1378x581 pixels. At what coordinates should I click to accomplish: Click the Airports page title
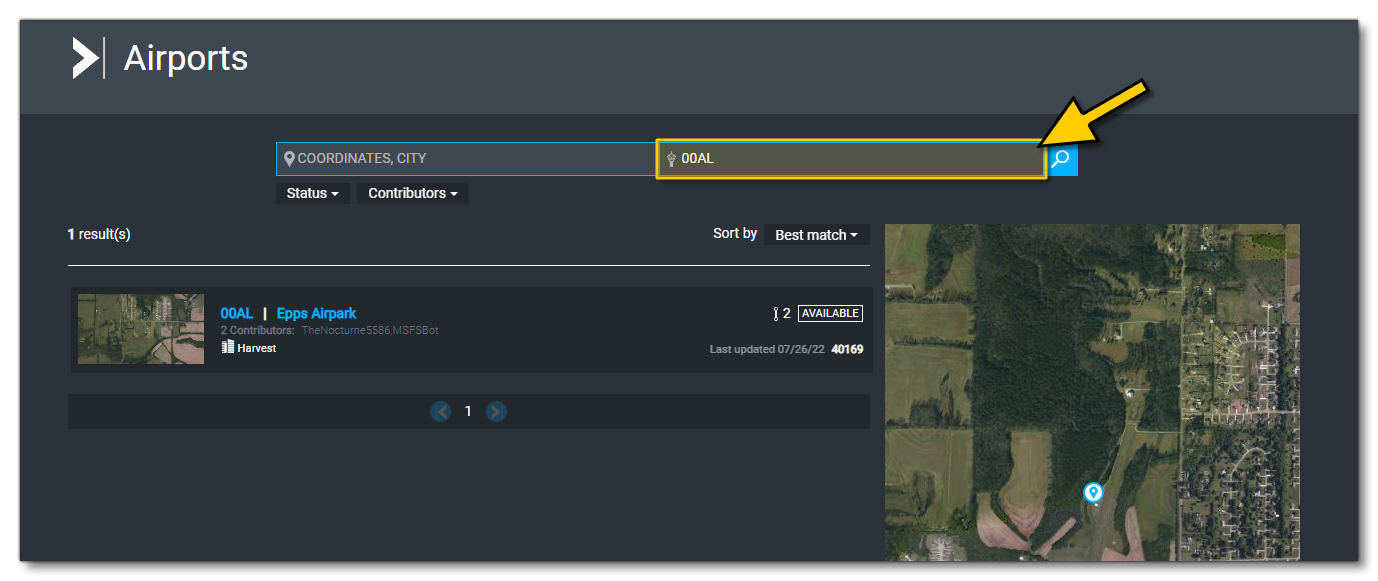click(x=185, y=58)
